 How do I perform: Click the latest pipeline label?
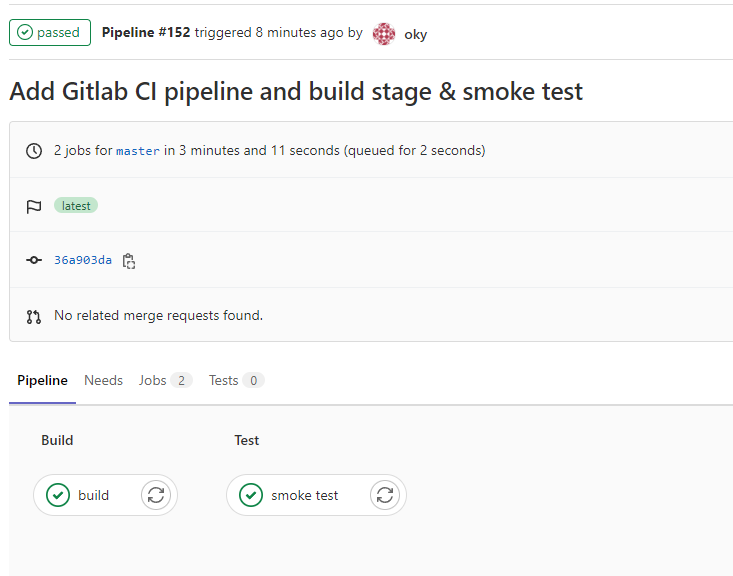(x=76, y=206)
